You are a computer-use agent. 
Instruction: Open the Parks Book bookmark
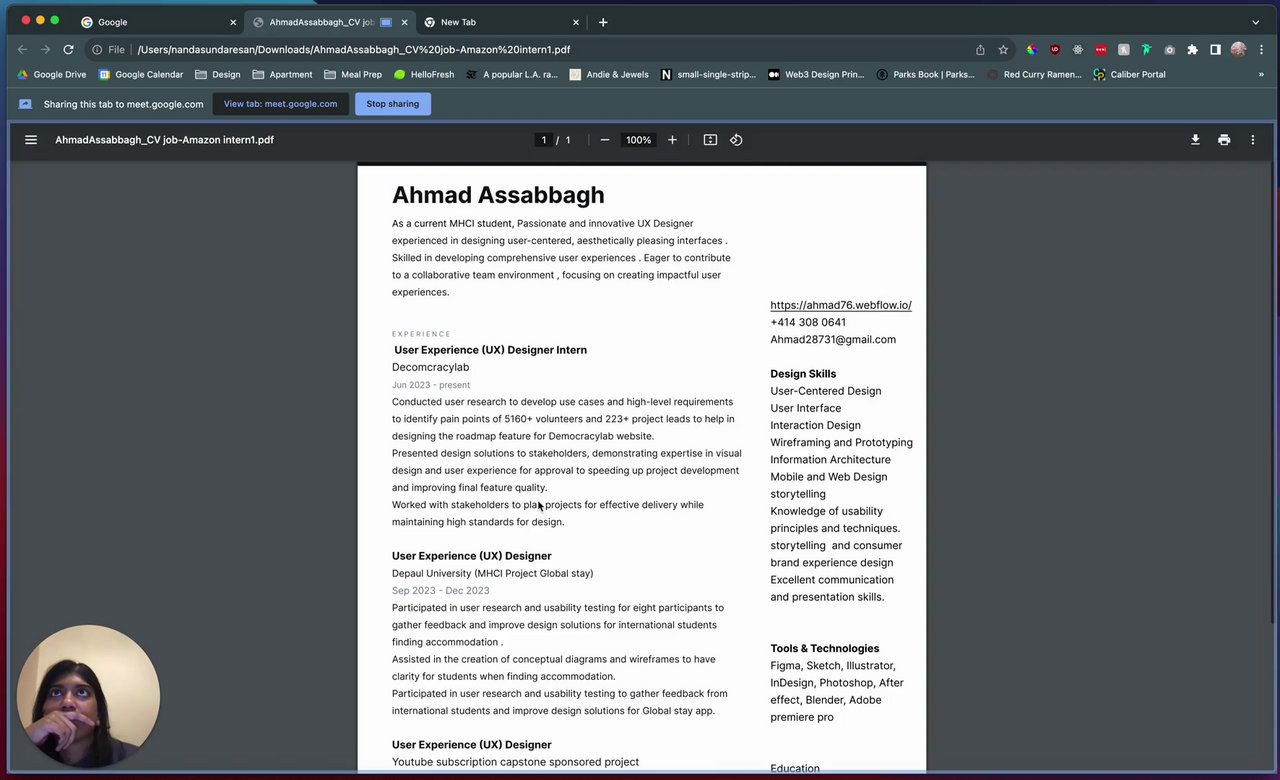click(925, 74)
